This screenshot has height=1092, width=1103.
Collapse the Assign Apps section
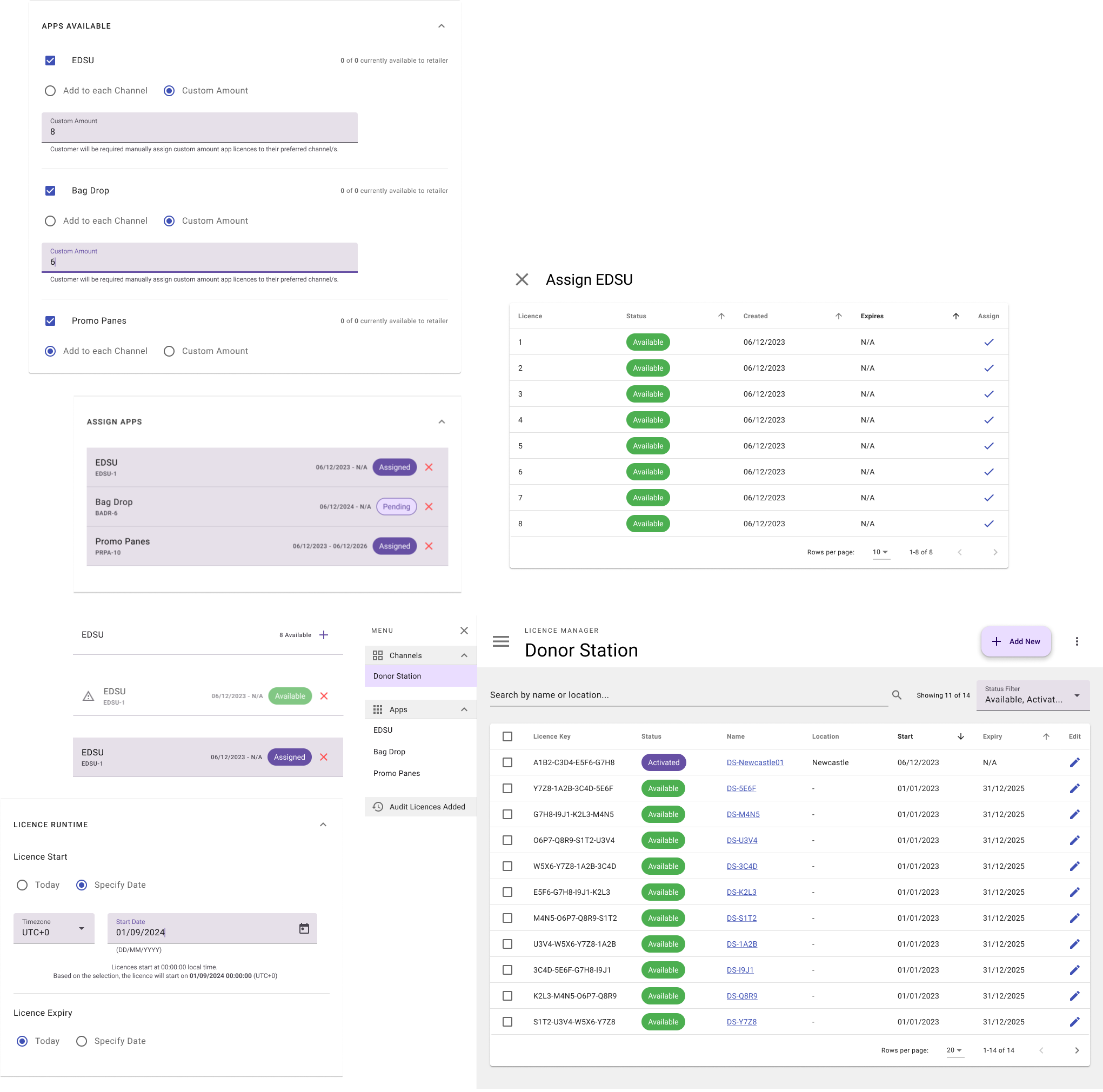pyautogui.click(x=442, y=422)
